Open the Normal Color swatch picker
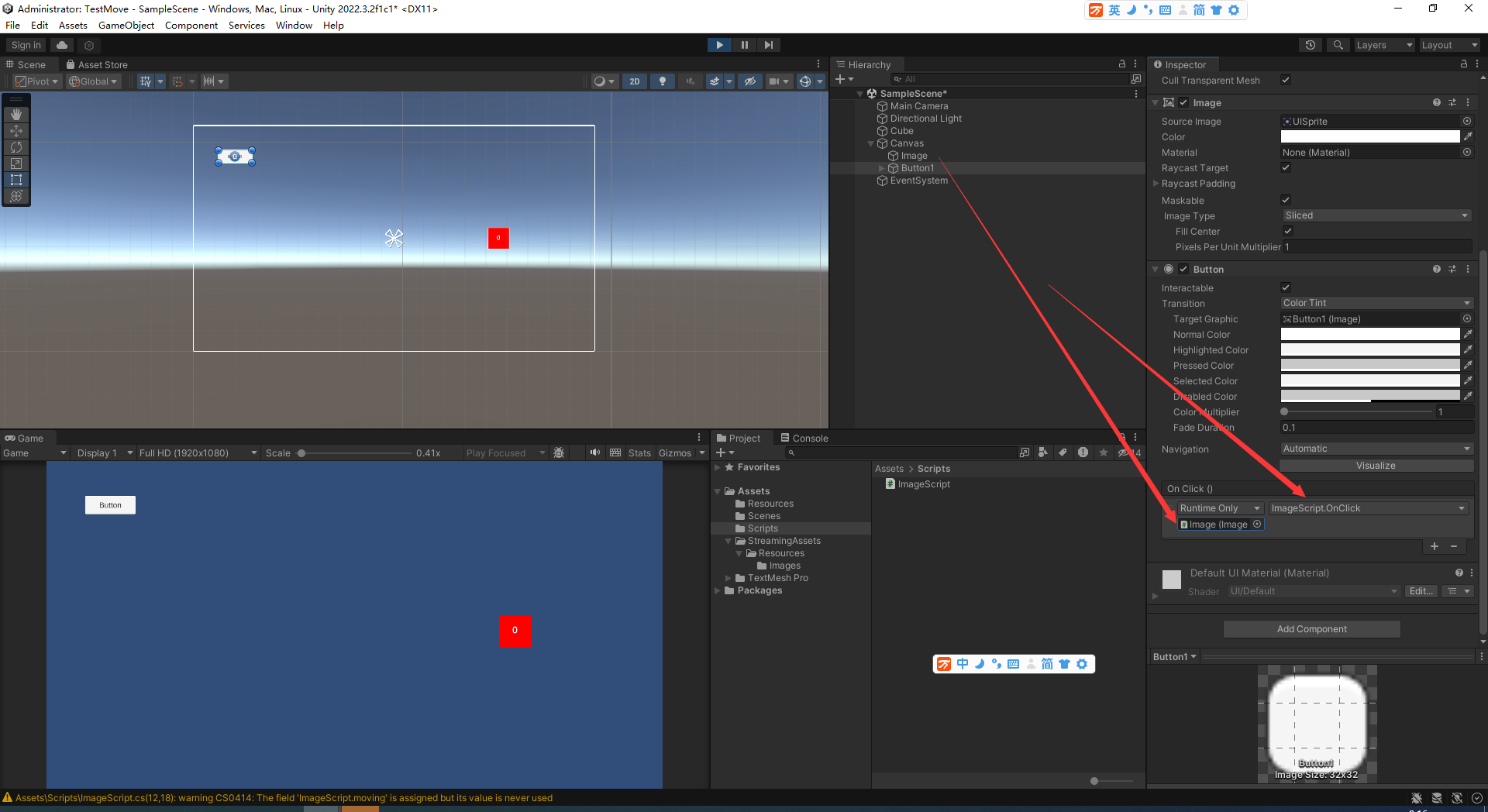This screenshot has width=1488, height=812. [x=1369, y=334]
